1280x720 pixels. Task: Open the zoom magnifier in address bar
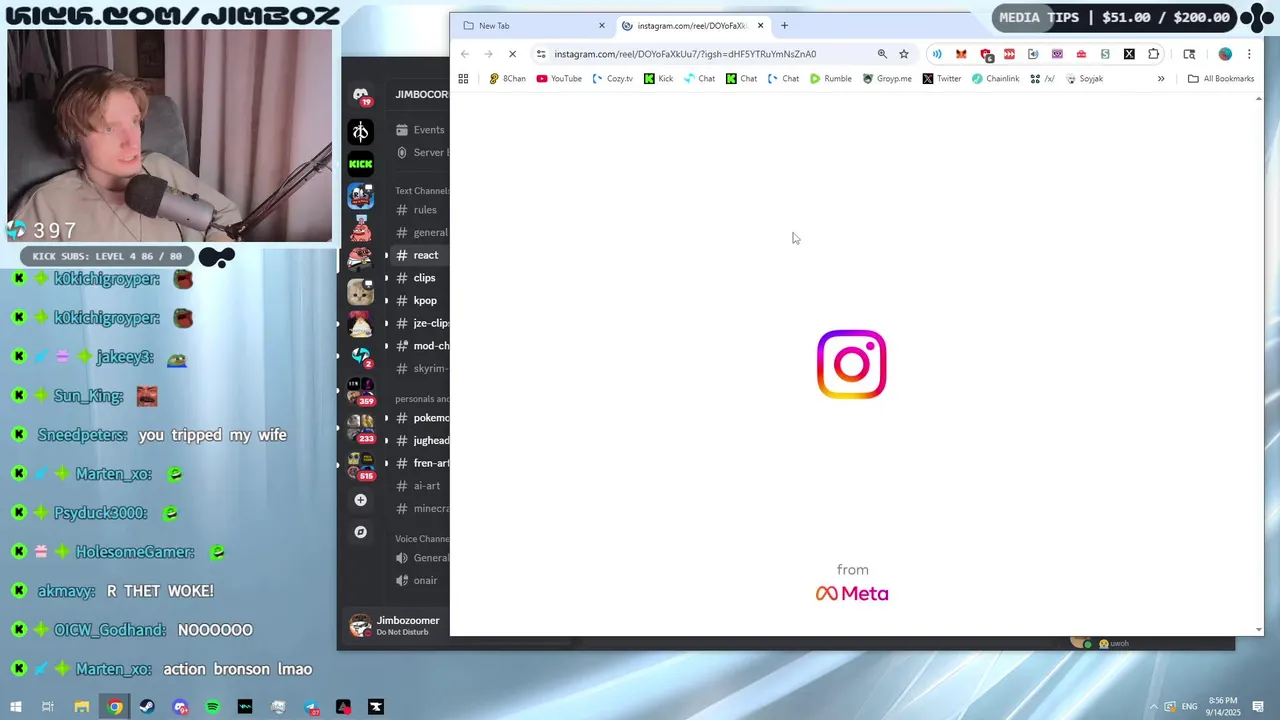point(882,54)
